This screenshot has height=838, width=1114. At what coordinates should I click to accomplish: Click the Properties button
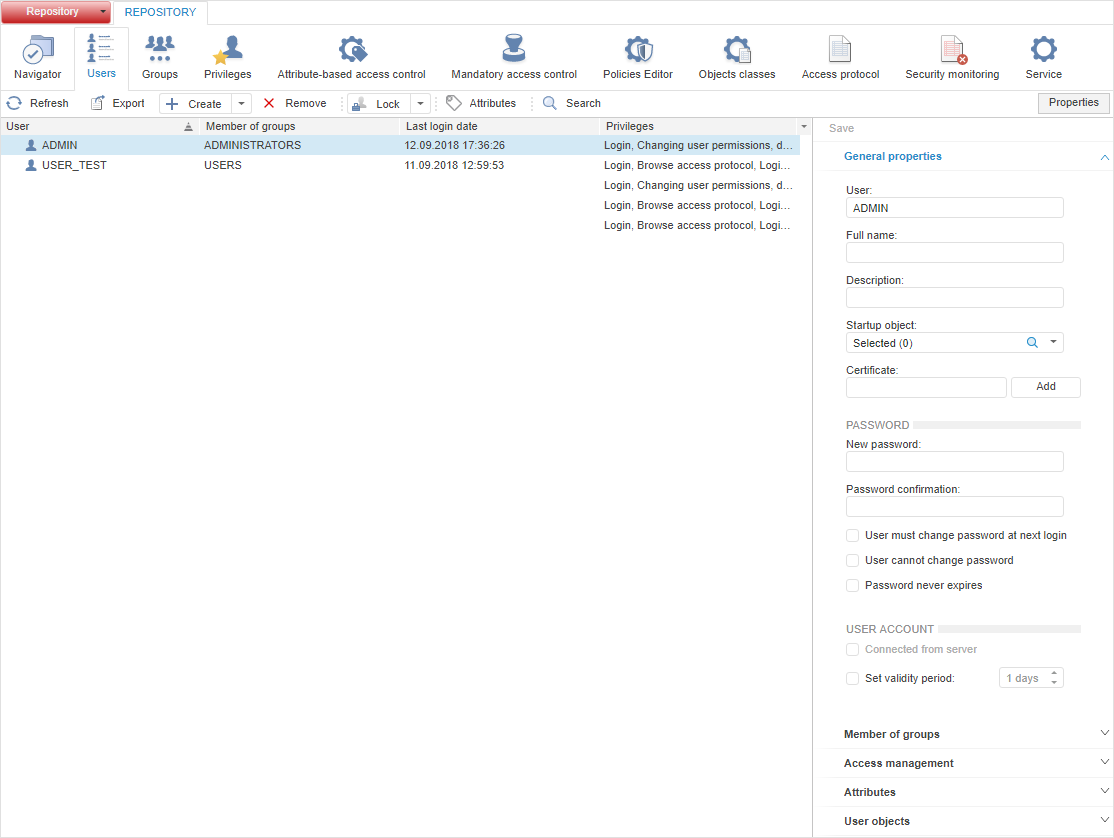click(1073, 103)
